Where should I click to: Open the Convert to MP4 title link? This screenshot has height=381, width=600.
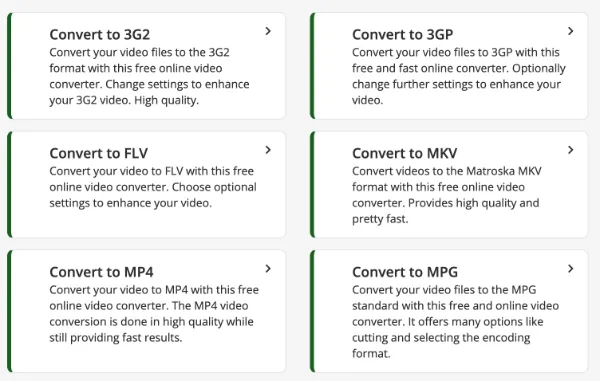pyautogui.click(x=101, y=272)
